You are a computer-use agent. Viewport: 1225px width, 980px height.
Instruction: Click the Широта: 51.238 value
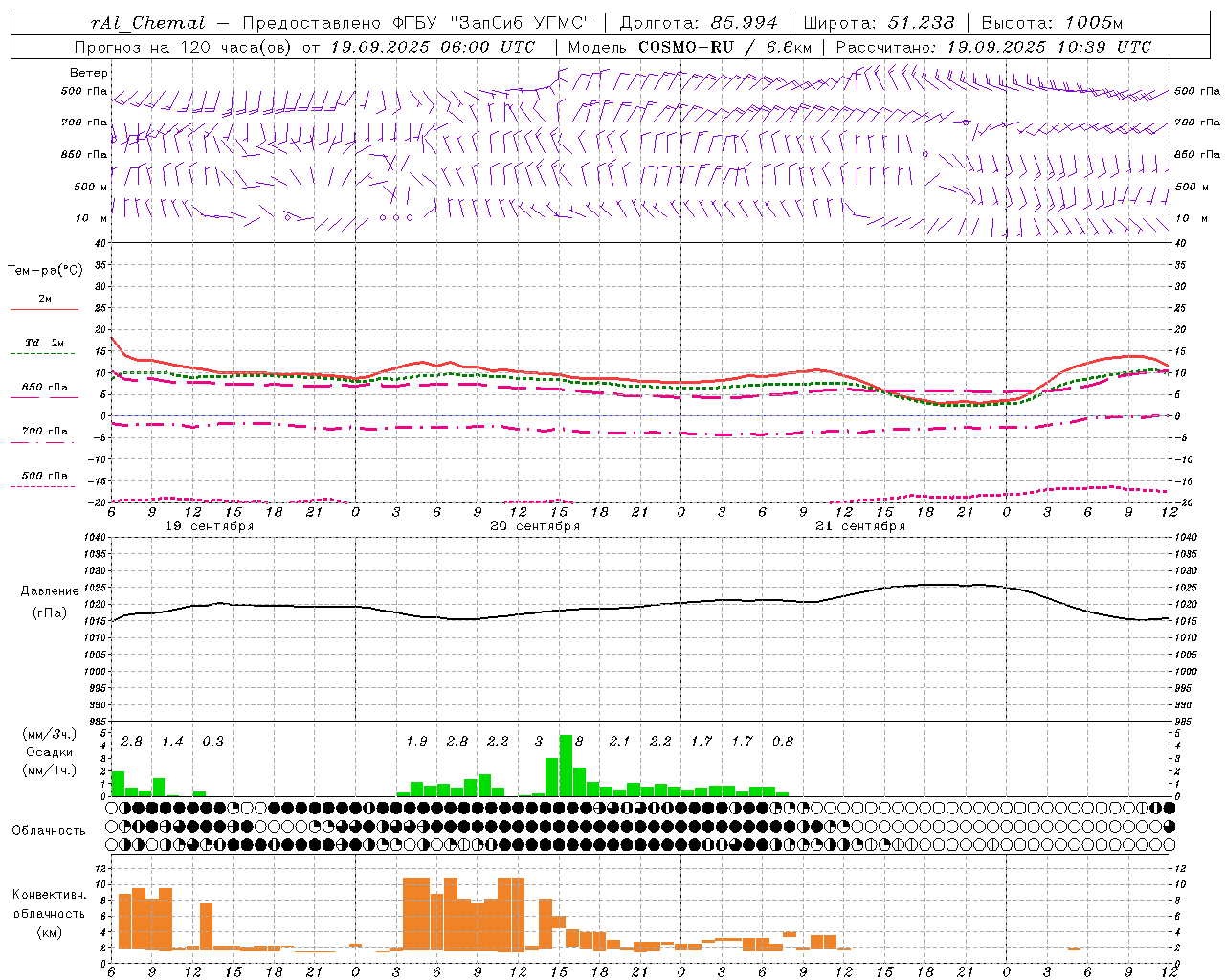879,23
